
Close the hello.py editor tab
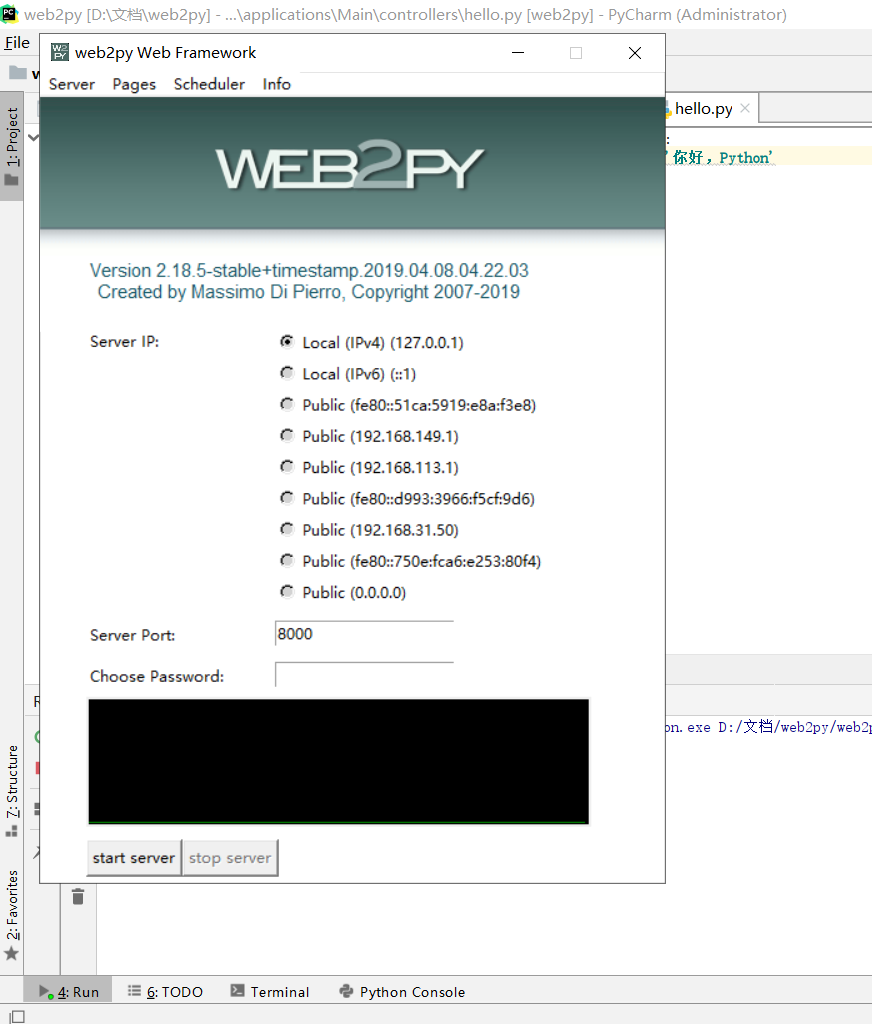pos(745,108)
